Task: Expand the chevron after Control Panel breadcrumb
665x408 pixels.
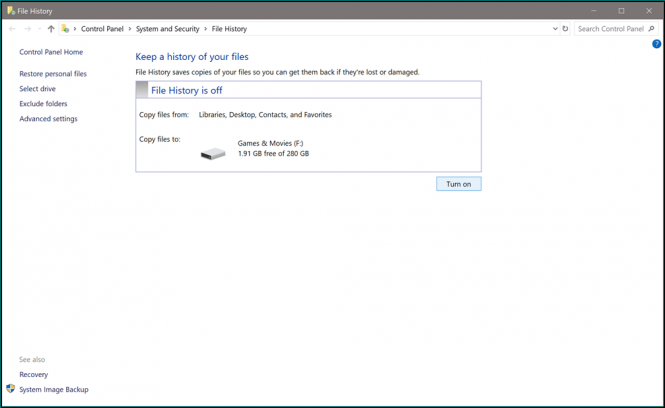Action: (132, 29)
